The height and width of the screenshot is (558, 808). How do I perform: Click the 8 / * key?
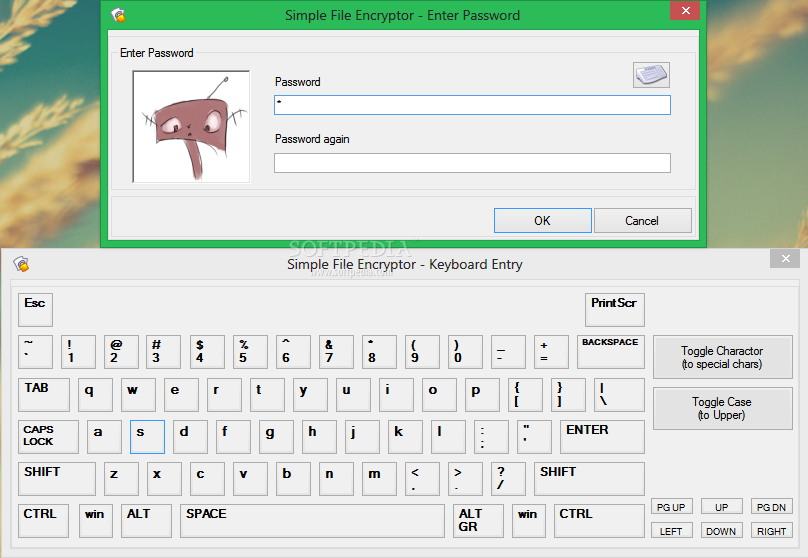click(379, 352)
